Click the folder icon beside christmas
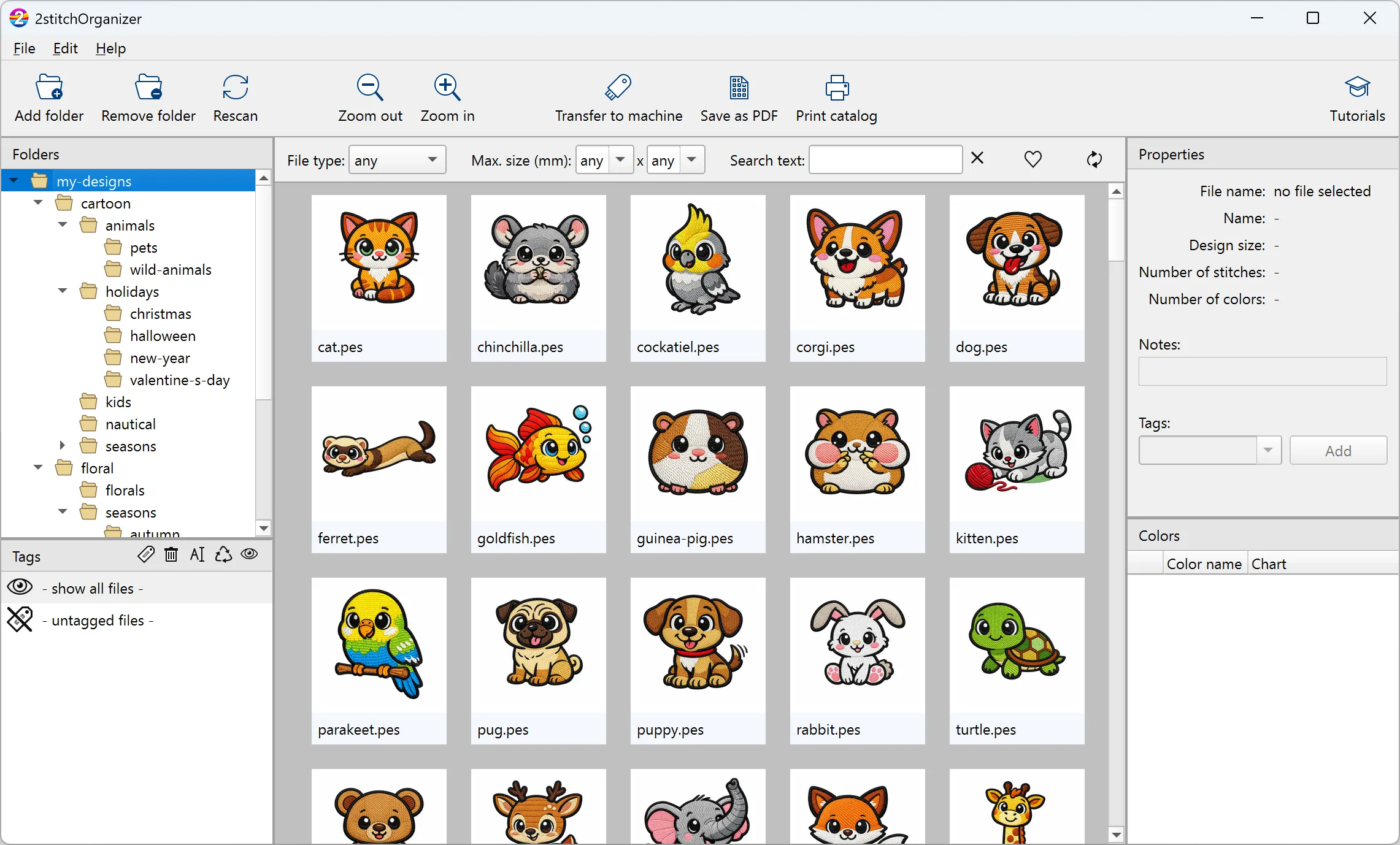1400x845 pixels. pyautogui.click(x=113, y=313)
